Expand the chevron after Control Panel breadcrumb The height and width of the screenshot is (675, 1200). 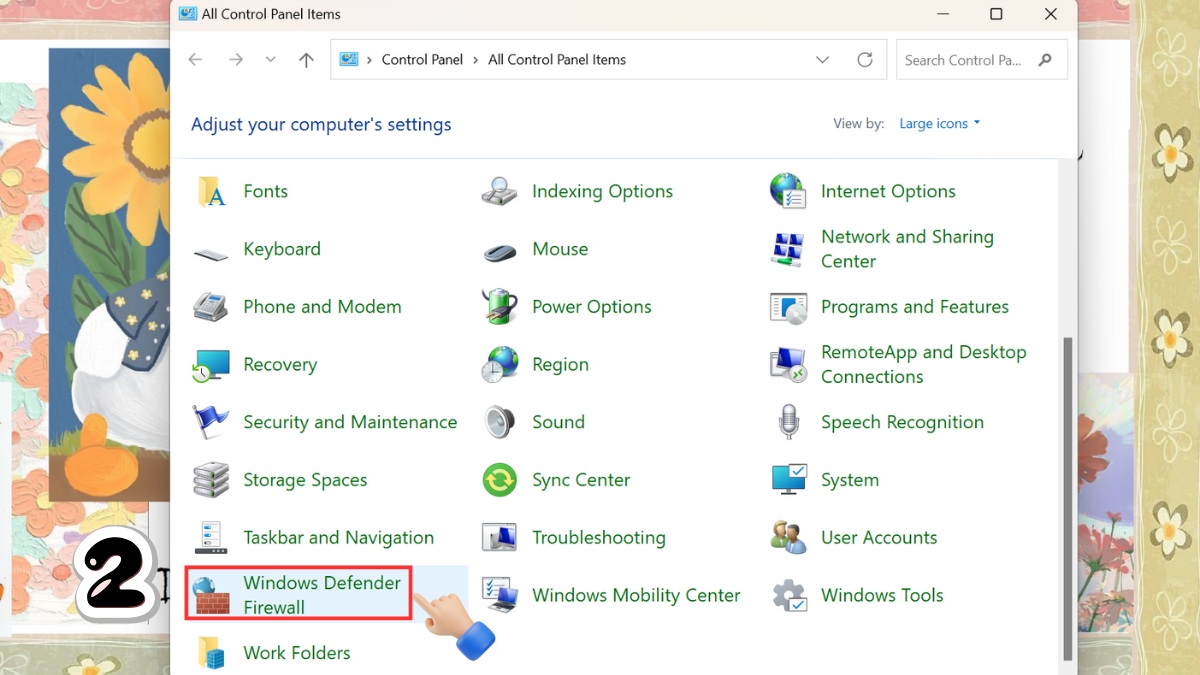point(476,60)
